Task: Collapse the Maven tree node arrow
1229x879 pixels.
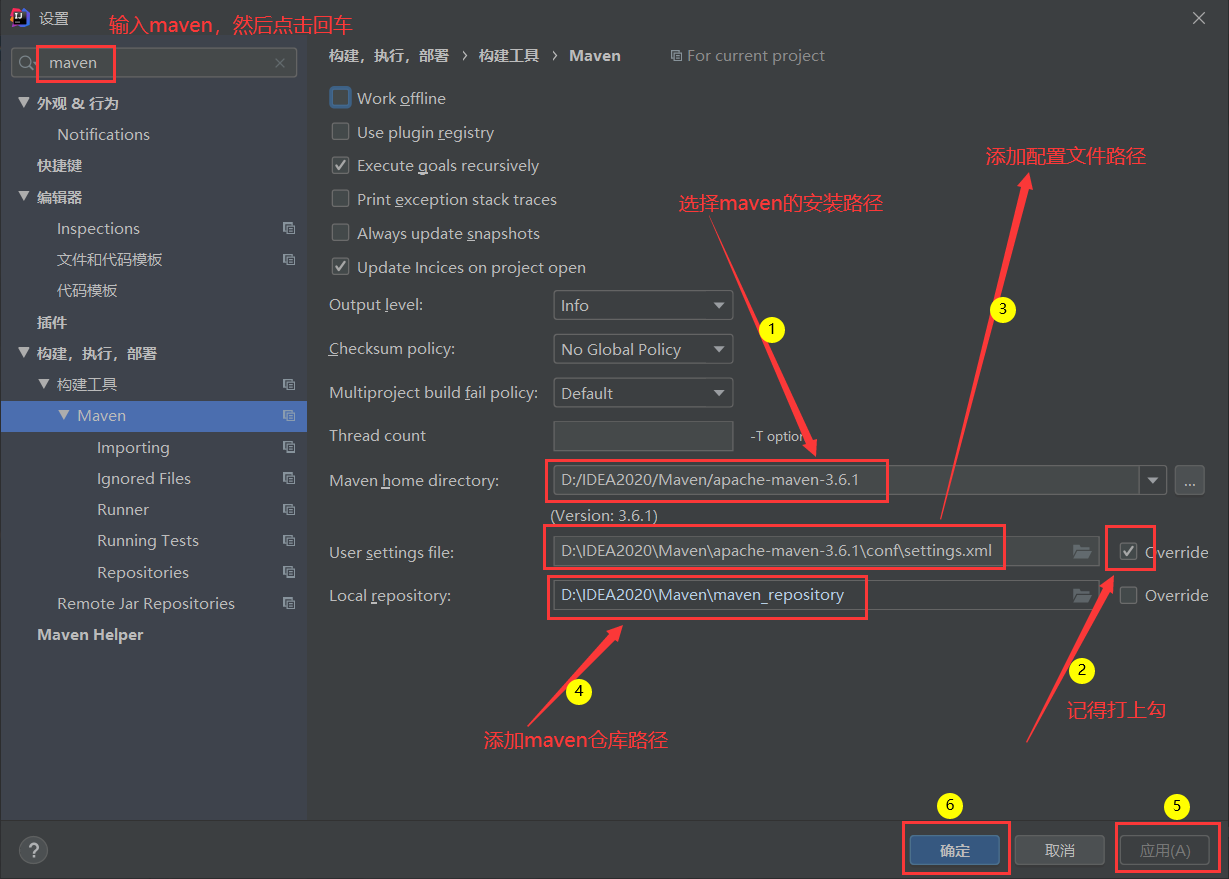Action: [64, 415]
